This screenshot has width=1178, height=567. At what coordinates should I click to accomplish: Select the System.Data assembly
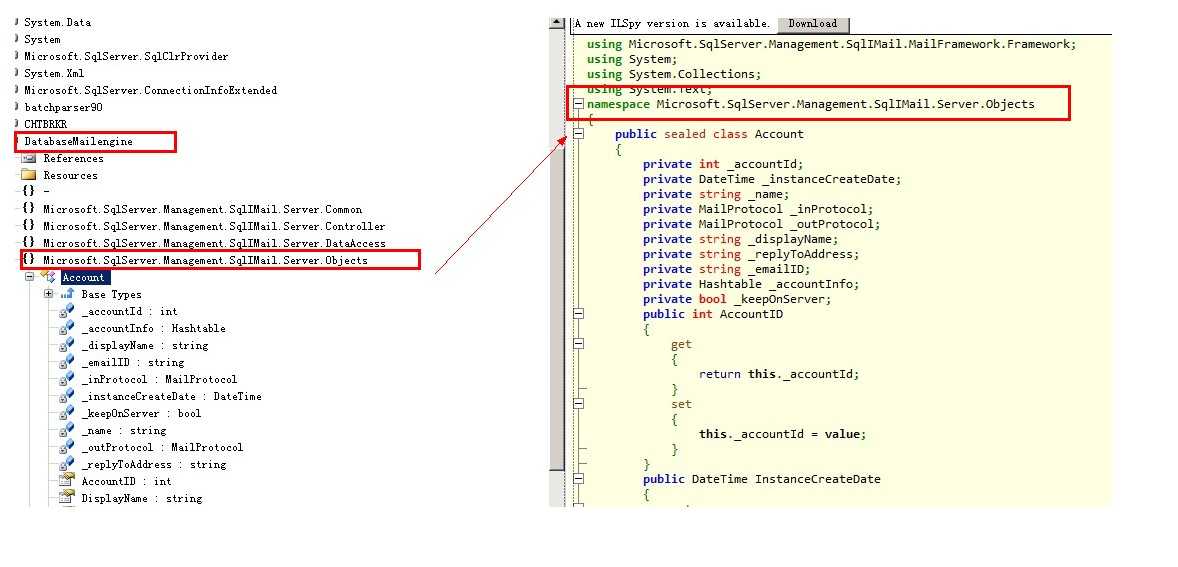(x=57, y=23)
